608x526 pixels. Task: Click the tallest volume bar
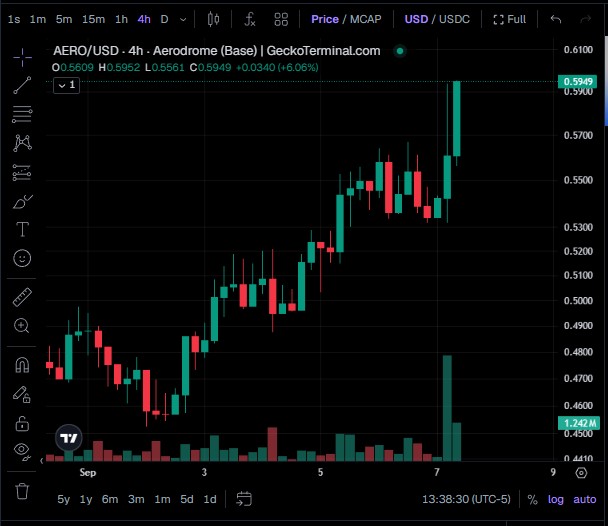click(x=447, y=408)
